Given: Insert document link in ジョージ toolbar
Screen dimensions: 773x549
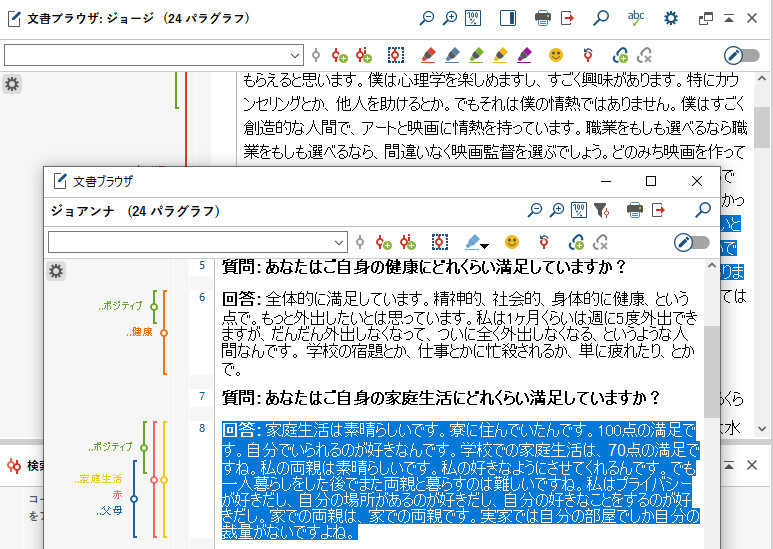Looking at the screenshot, I should (x=620, y=55).
